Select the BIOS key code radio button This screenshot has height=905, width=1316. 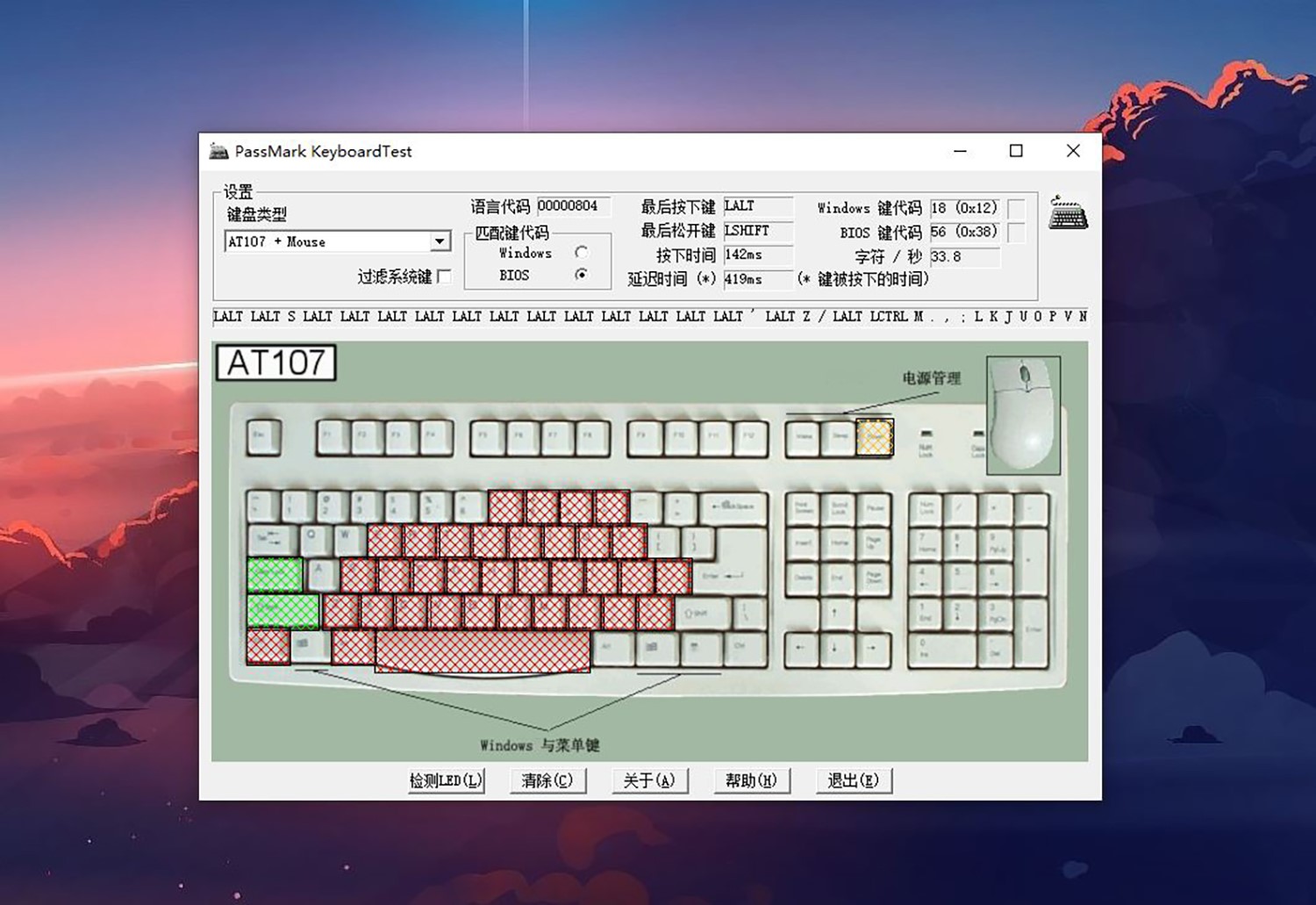[x=581, y=275]
